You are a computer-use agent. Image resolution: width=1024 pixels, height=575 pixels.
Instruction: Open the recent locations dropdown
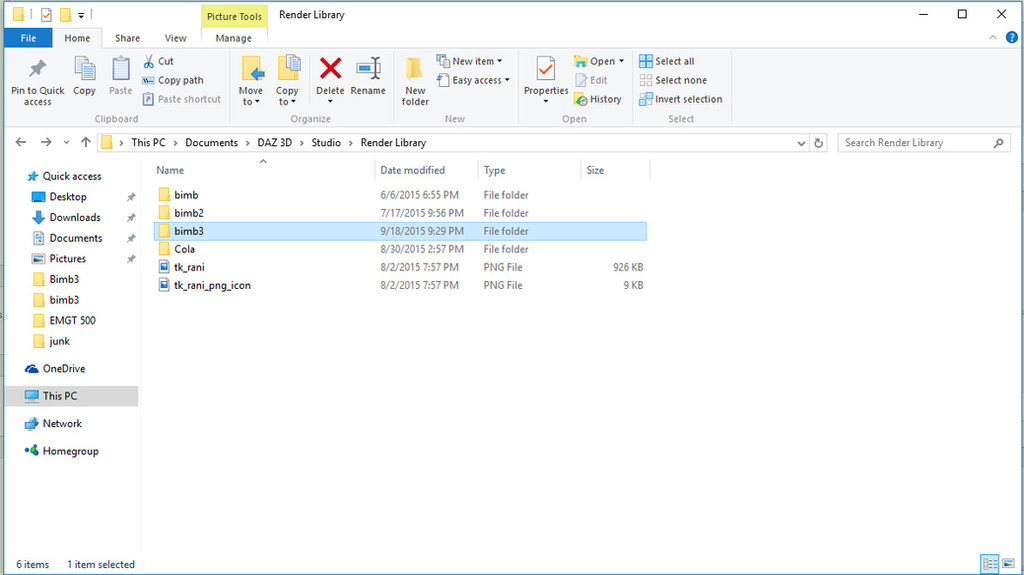(x=67, y=142)
